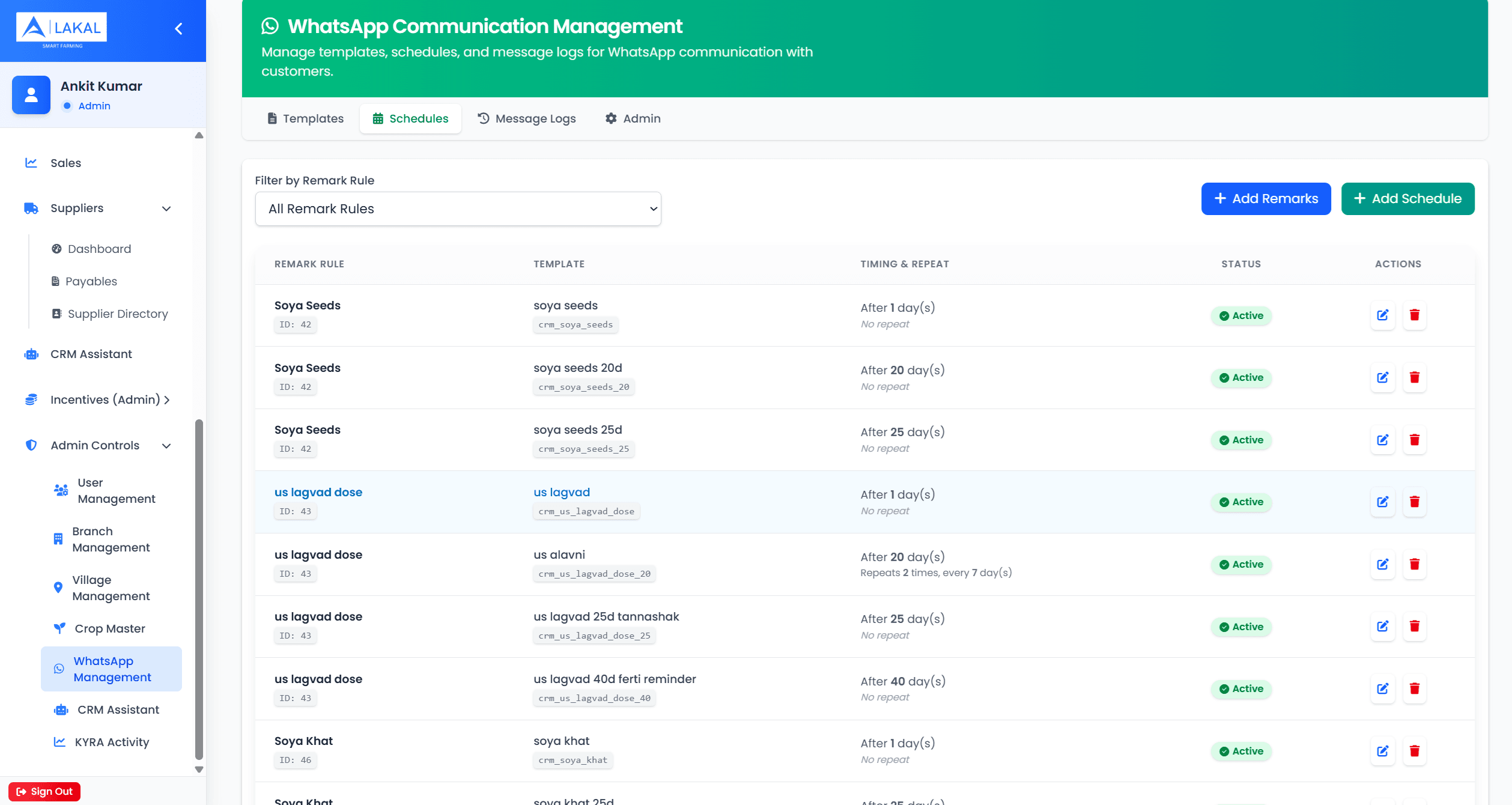This screenshot has width=1512, height=805.
Task: Click the sidebar scrollbar down arrow
Action: coord(199,769)
